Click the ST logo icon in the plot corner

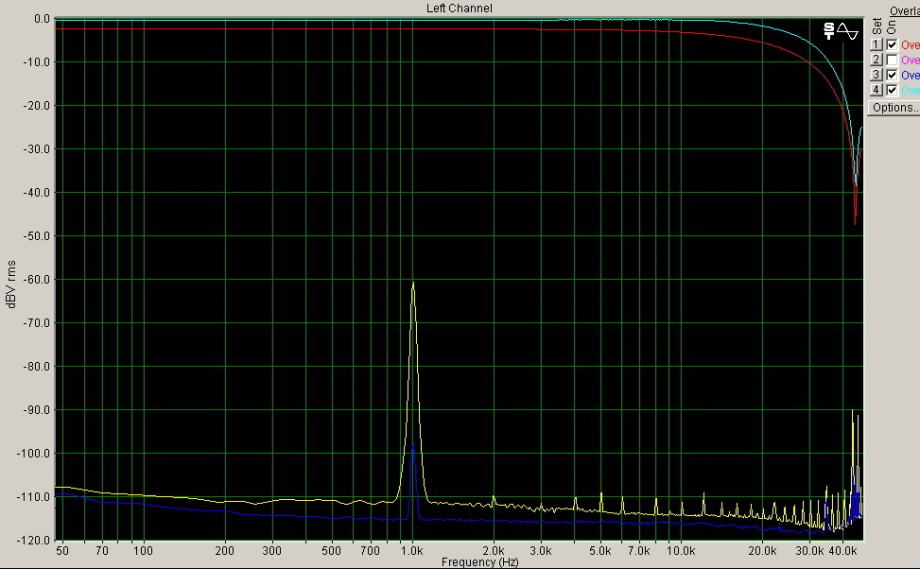(x=828, y=31)
